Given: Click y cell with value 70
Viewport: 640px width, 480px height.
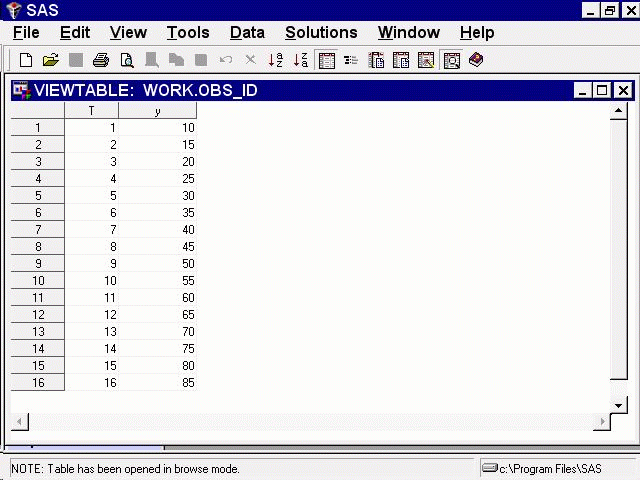Looking at the screenshot, I should pyautogui.click(x=158, y=331).
